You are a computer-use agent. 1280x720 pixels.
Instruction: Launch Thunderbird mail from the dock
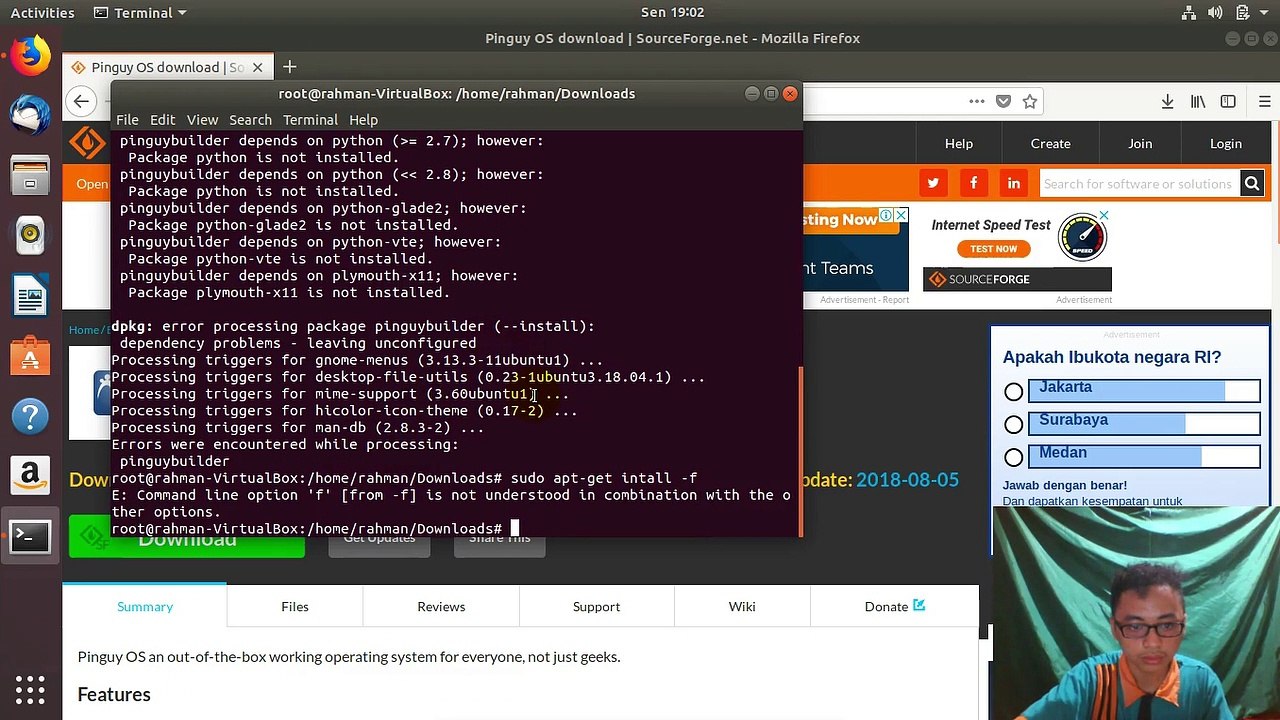(30, 116)
